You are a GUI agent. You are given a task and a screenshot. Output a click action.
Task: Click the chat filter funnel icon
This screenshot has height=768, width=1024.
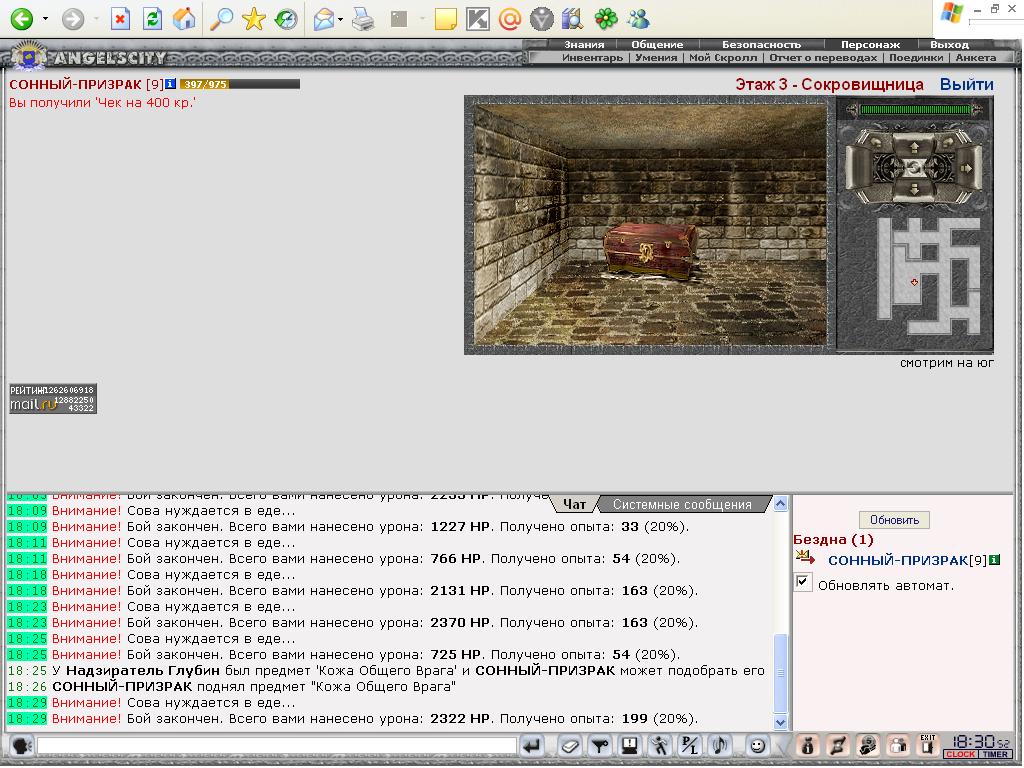tap(599, 745)
